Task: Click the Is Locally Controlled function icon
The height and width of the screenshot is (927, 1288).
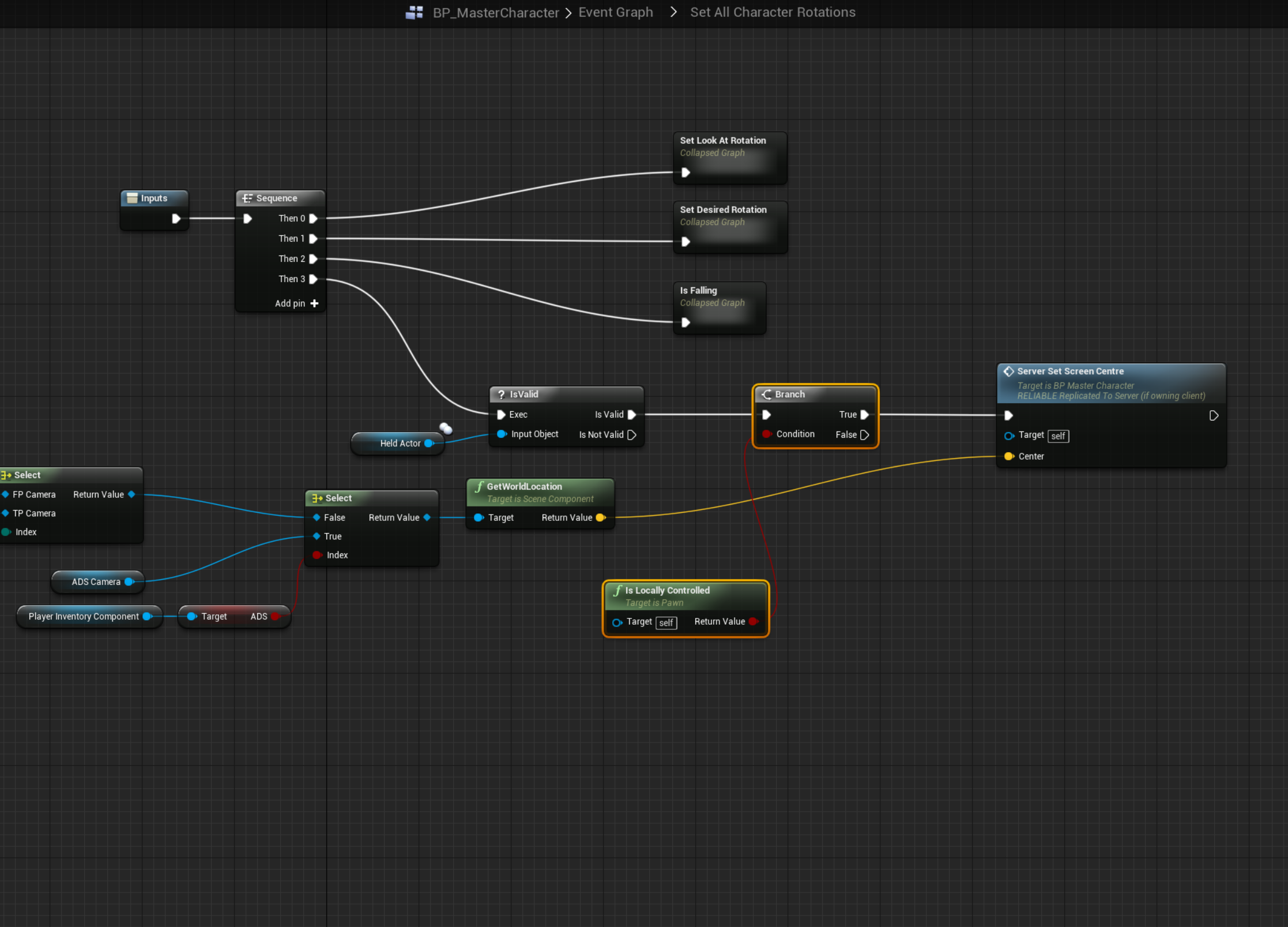Action: click(x=617, y=591)
